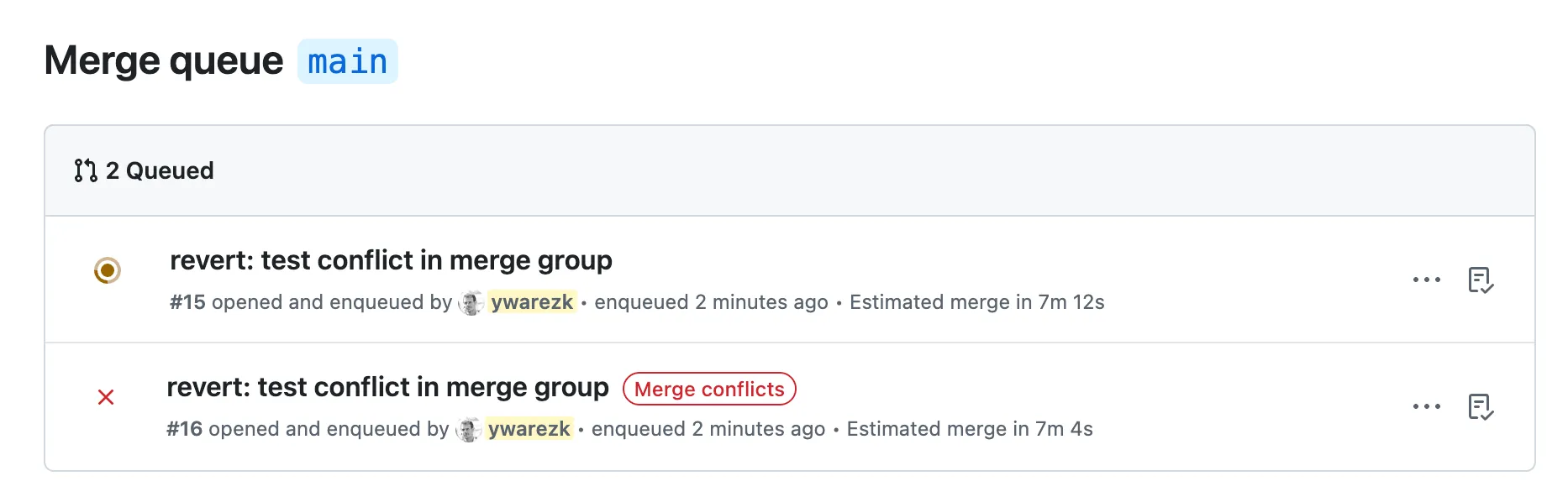The image size is (1568, 497).
Task: Open PR #16 titled revert: test conflict
Action: tap(389, 387)
